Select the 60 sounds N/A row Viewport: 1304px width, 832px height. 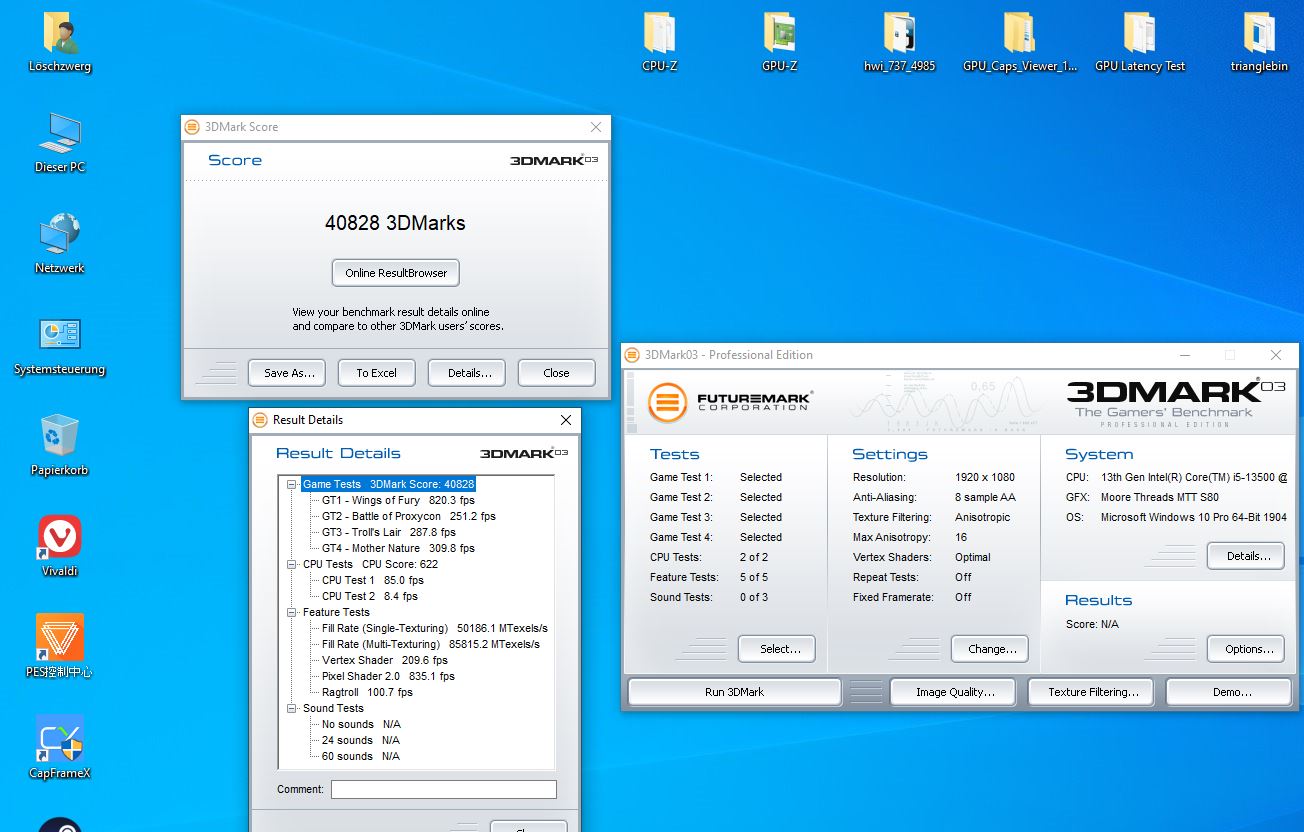click(360, 756)
